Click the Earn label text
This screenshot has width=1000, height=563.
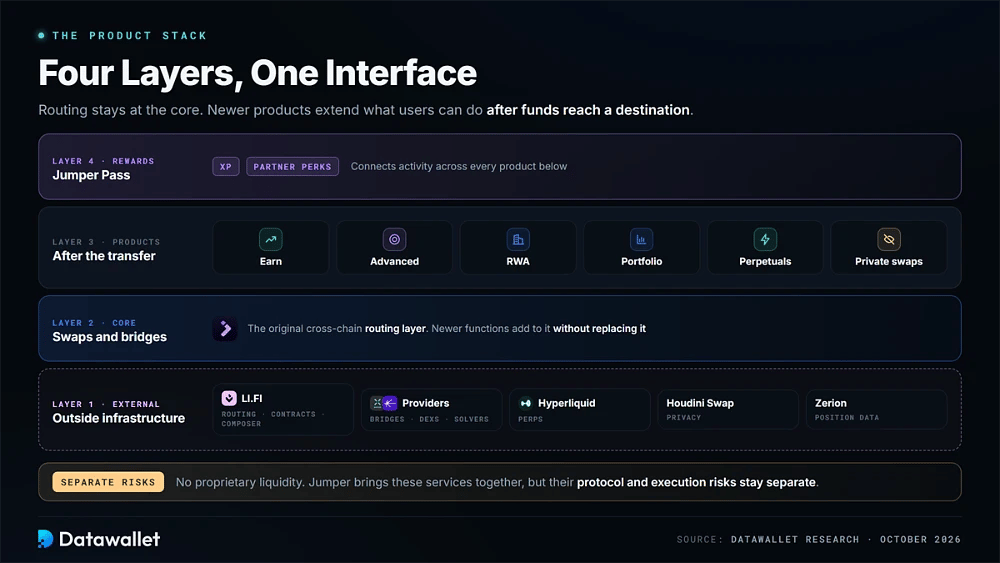coord(270,261)
